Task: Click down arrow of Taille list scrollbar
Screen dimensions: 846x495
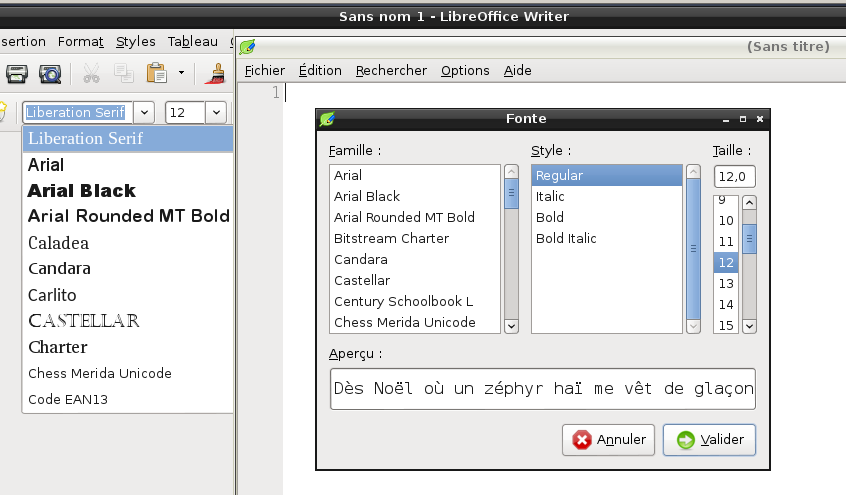Action: point(749,326)
